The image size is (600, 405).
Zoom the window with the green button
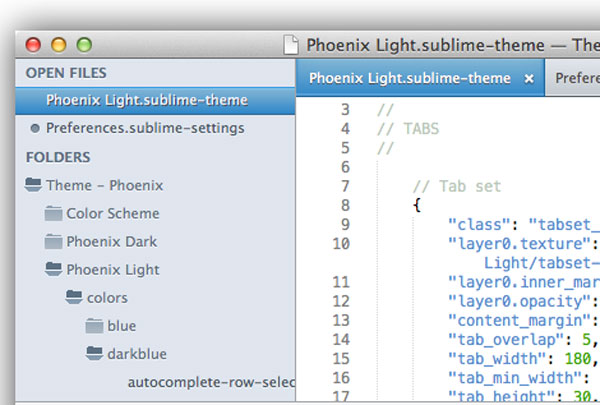click(x=84, y=45)
